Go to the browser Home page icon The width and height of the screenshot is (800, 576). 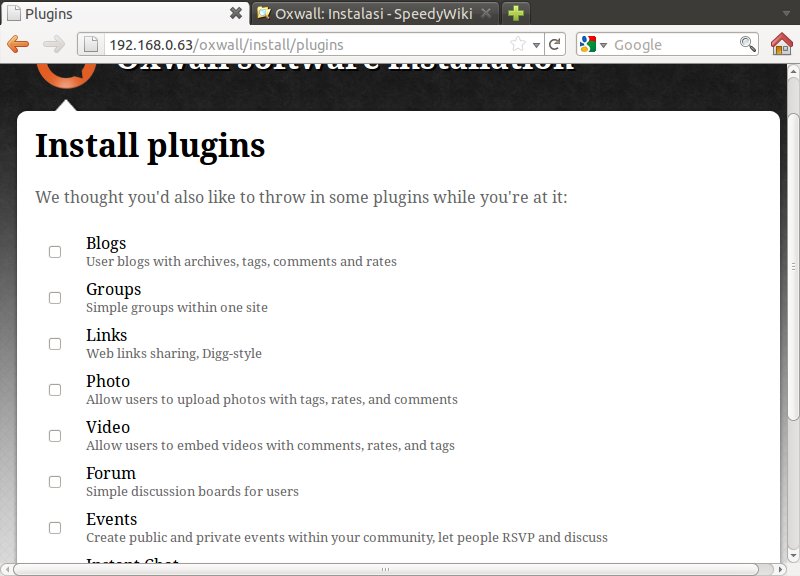782,44
